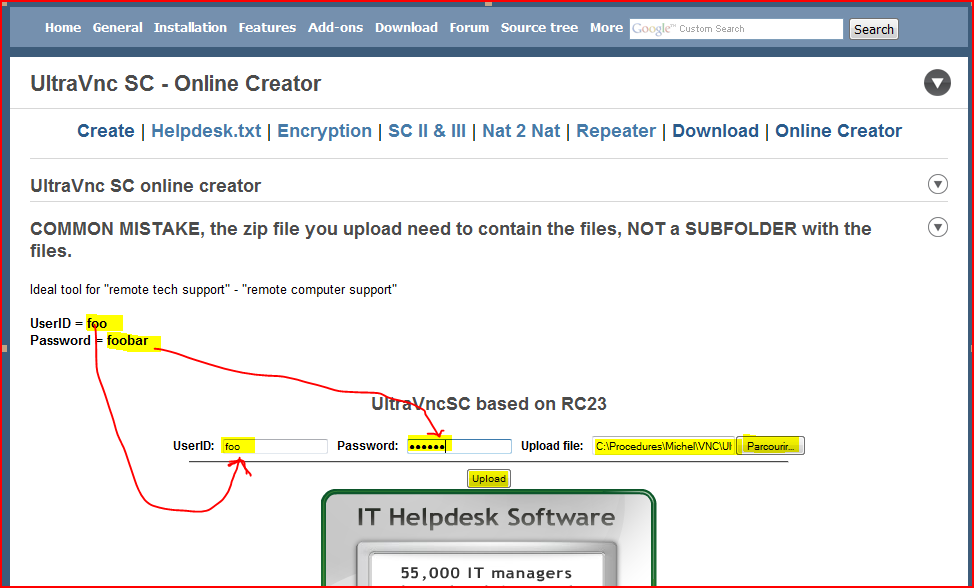Click the Upload file path field

(x=663, y=446)
